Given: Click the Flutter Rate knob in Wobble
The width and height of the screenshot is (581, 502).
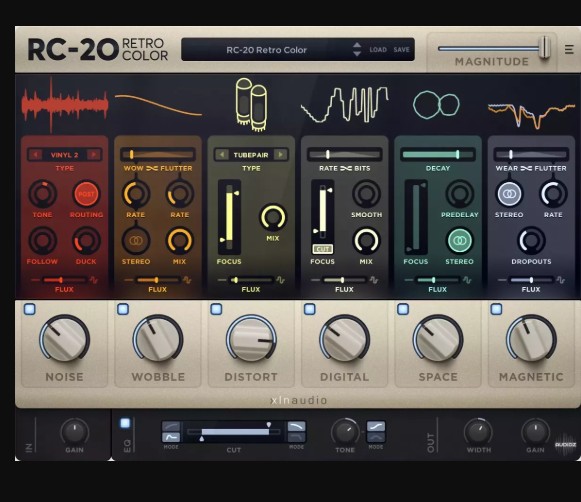Looking at the screenshot, I should [x=180, y=194].
